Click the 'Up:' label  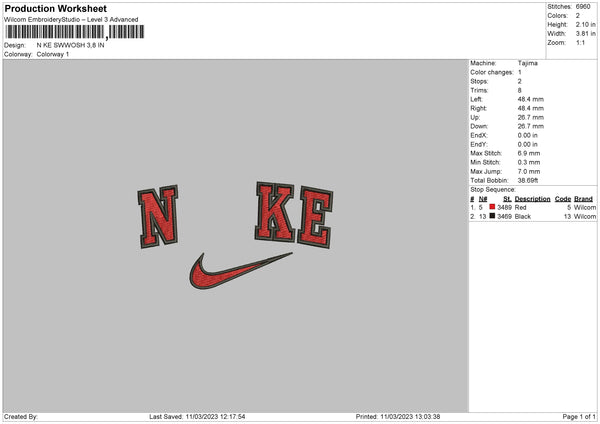pos(475,117)
